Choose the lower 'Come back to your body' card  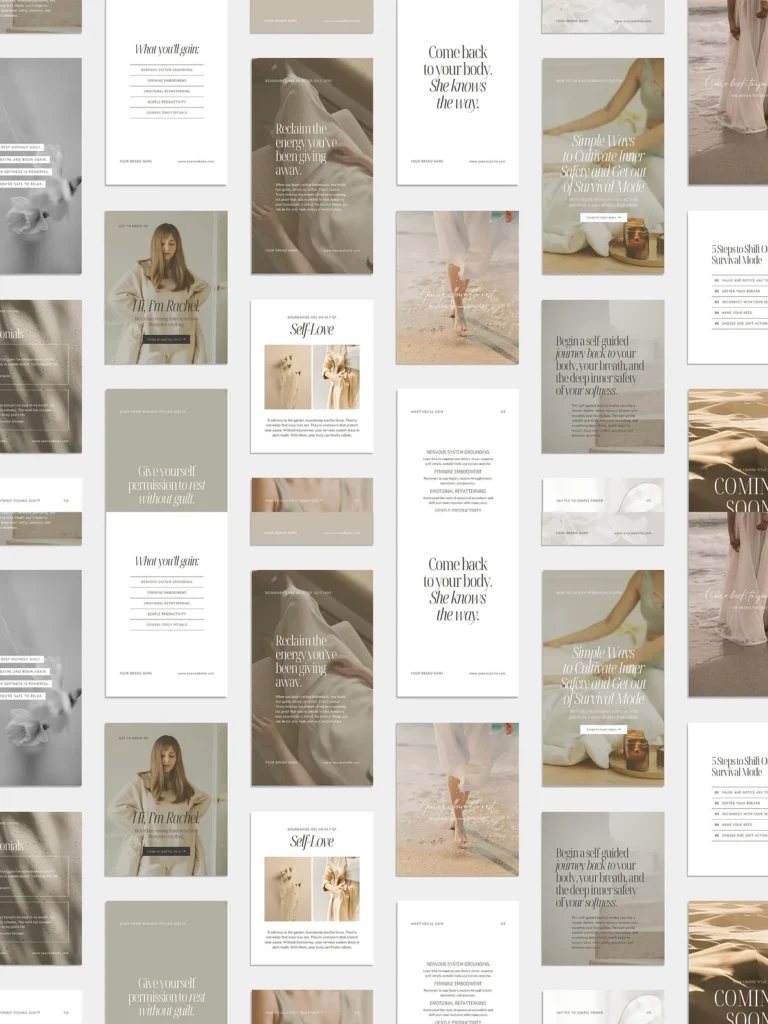click(x=457, y=604)
